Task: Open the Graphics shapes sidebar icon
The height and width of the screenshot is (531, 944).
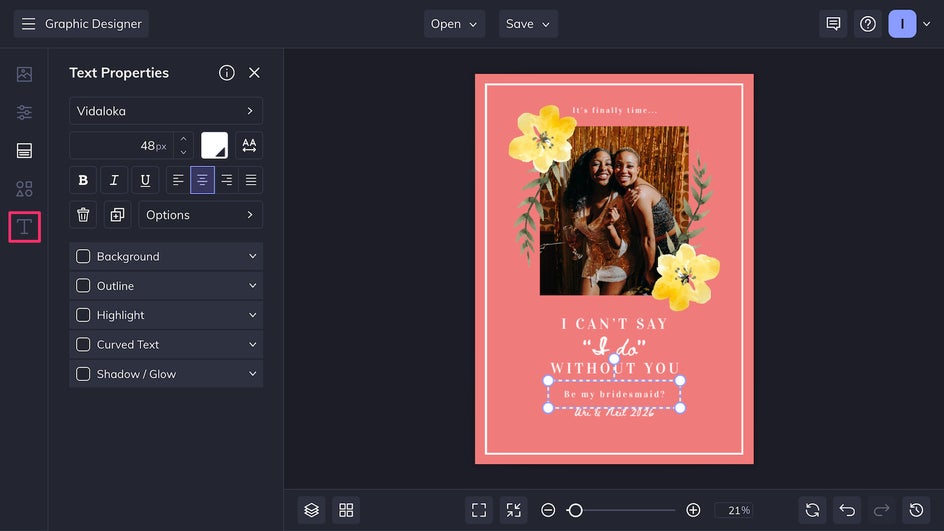Action: point(24,189)
